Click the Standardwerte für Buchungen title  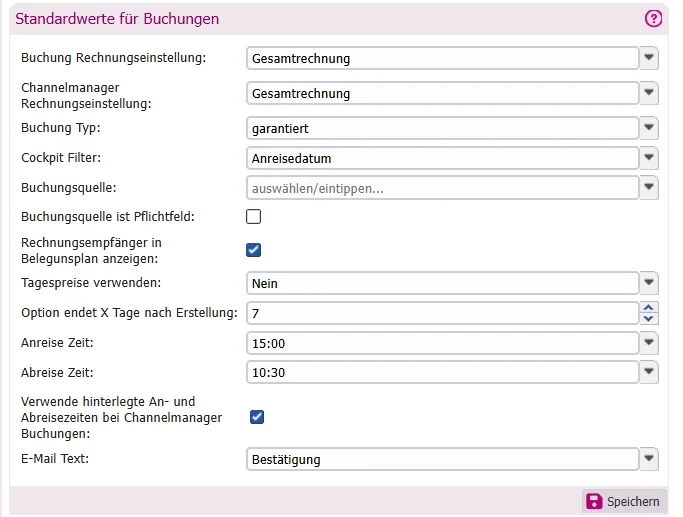[117, 19]
